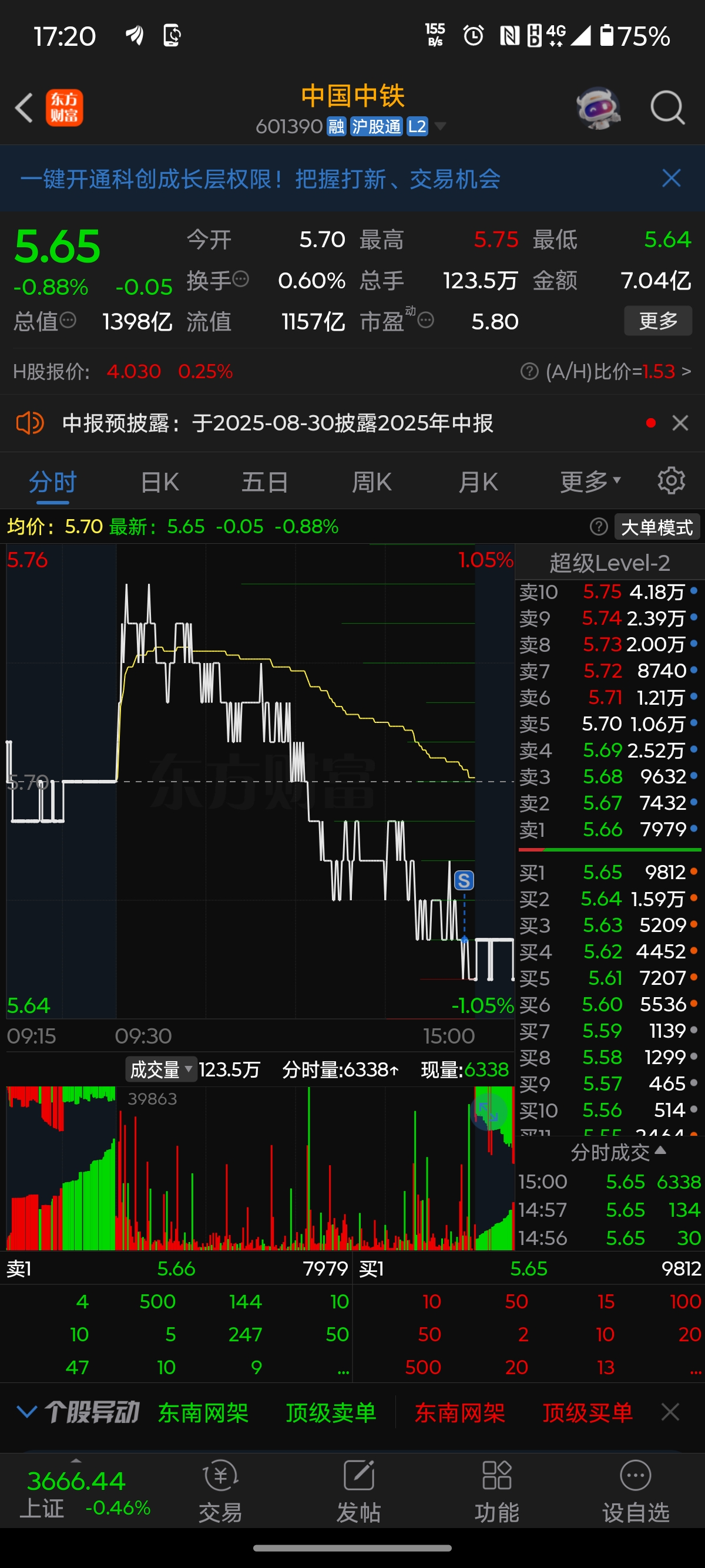Tap the H股报价 4.030 quote
This screenshot has height=1568, width=705.
pyautogui.click(x=123, y=371)
